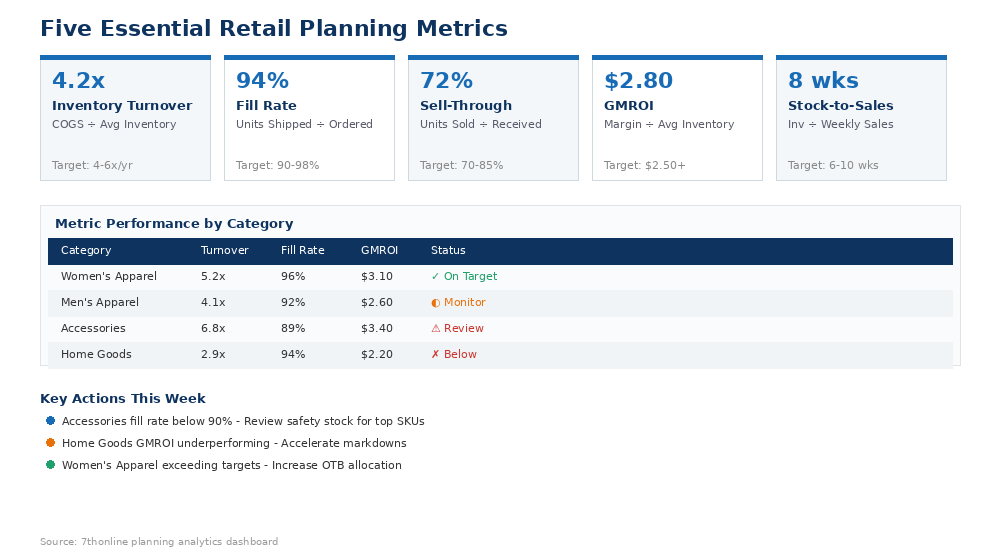Select the Women's Apparel table row
The height and width of the screenshot is (560, 1000).
tap(500, 277)
